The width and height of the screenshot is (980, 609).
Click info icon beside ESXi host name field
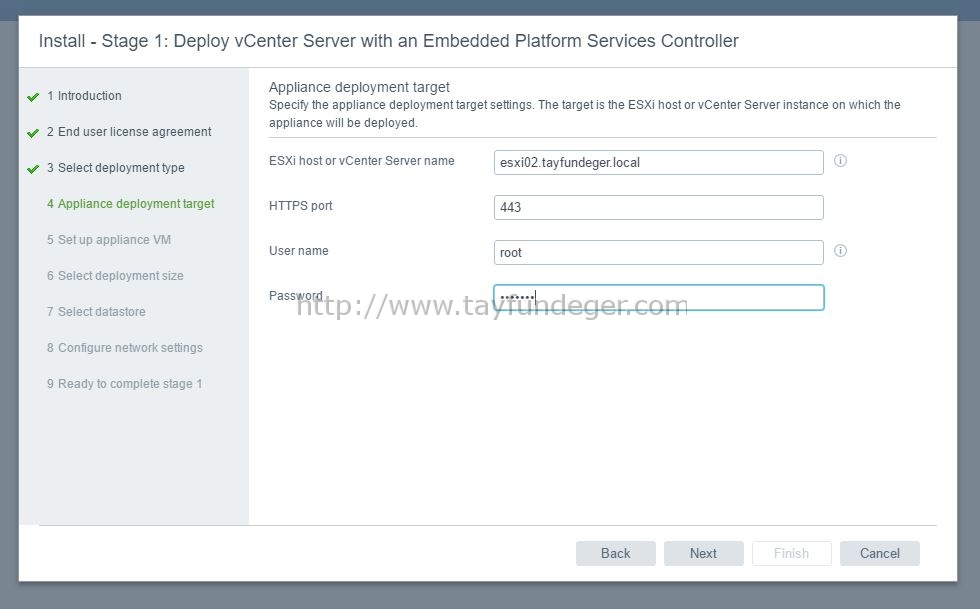841,161
